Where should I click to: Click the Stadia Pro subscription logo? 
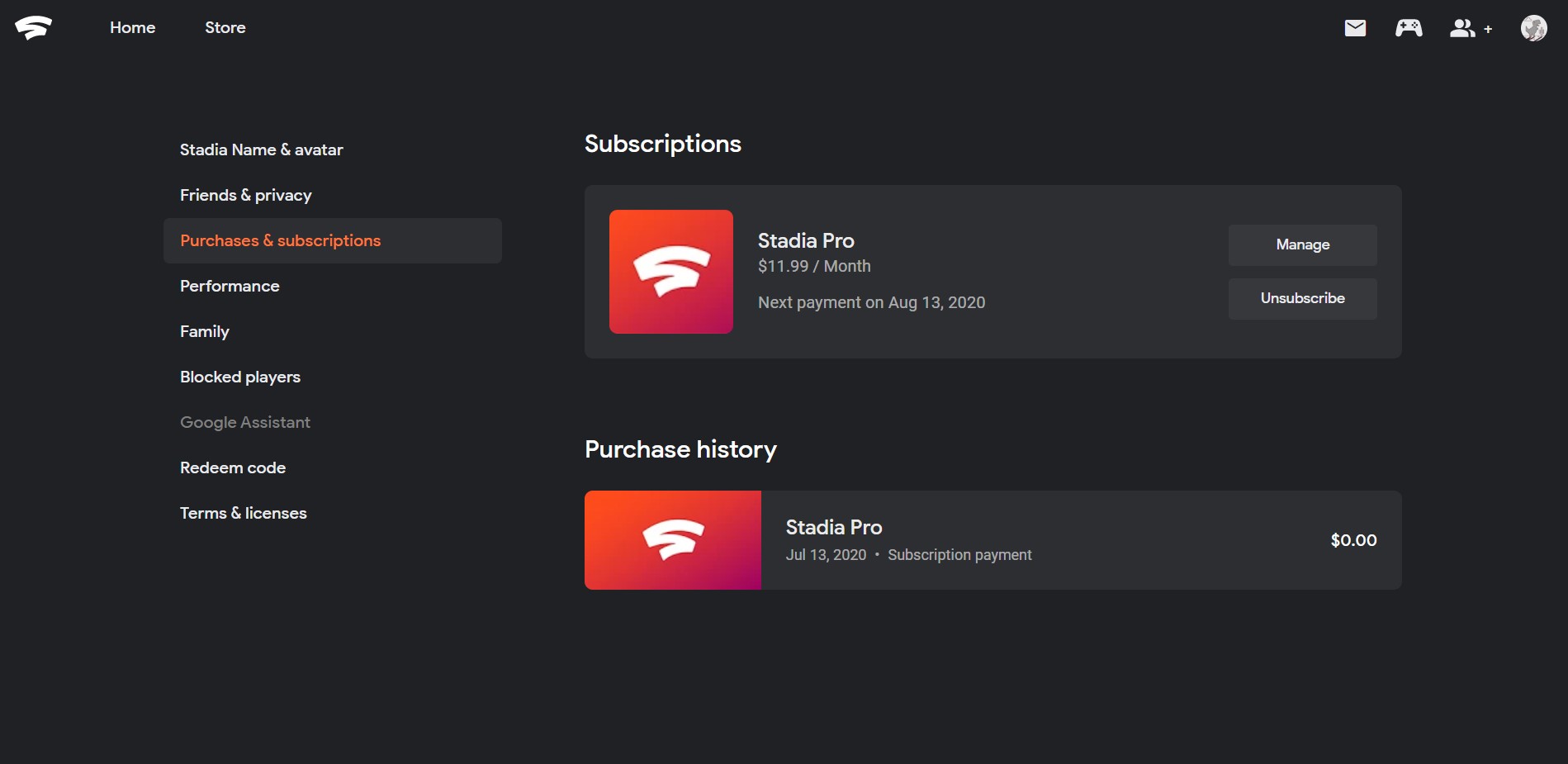coord(670,272)
